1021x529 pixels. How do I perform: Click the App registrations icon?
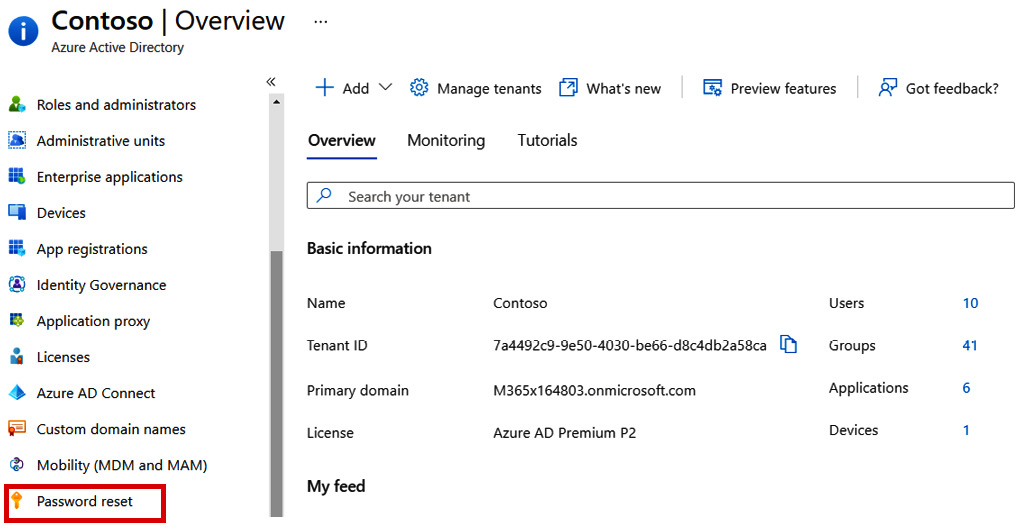click(x=17, y=248)
